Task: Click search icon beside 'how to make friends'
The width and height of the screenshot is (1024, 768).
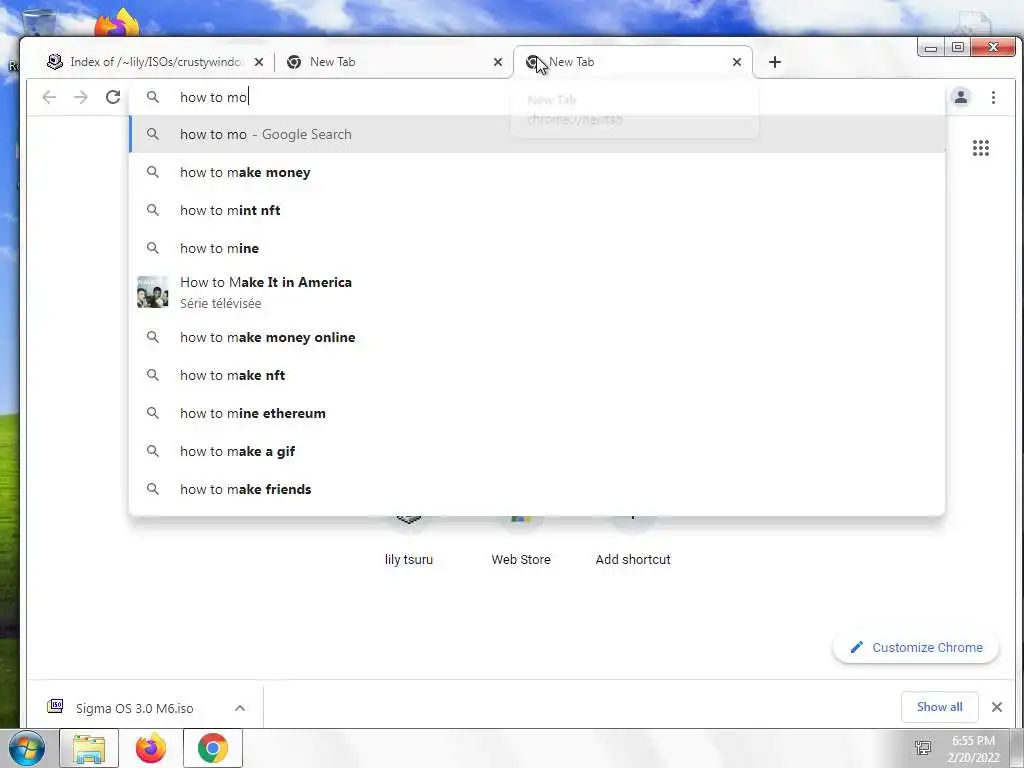Action: click(152, 488)
